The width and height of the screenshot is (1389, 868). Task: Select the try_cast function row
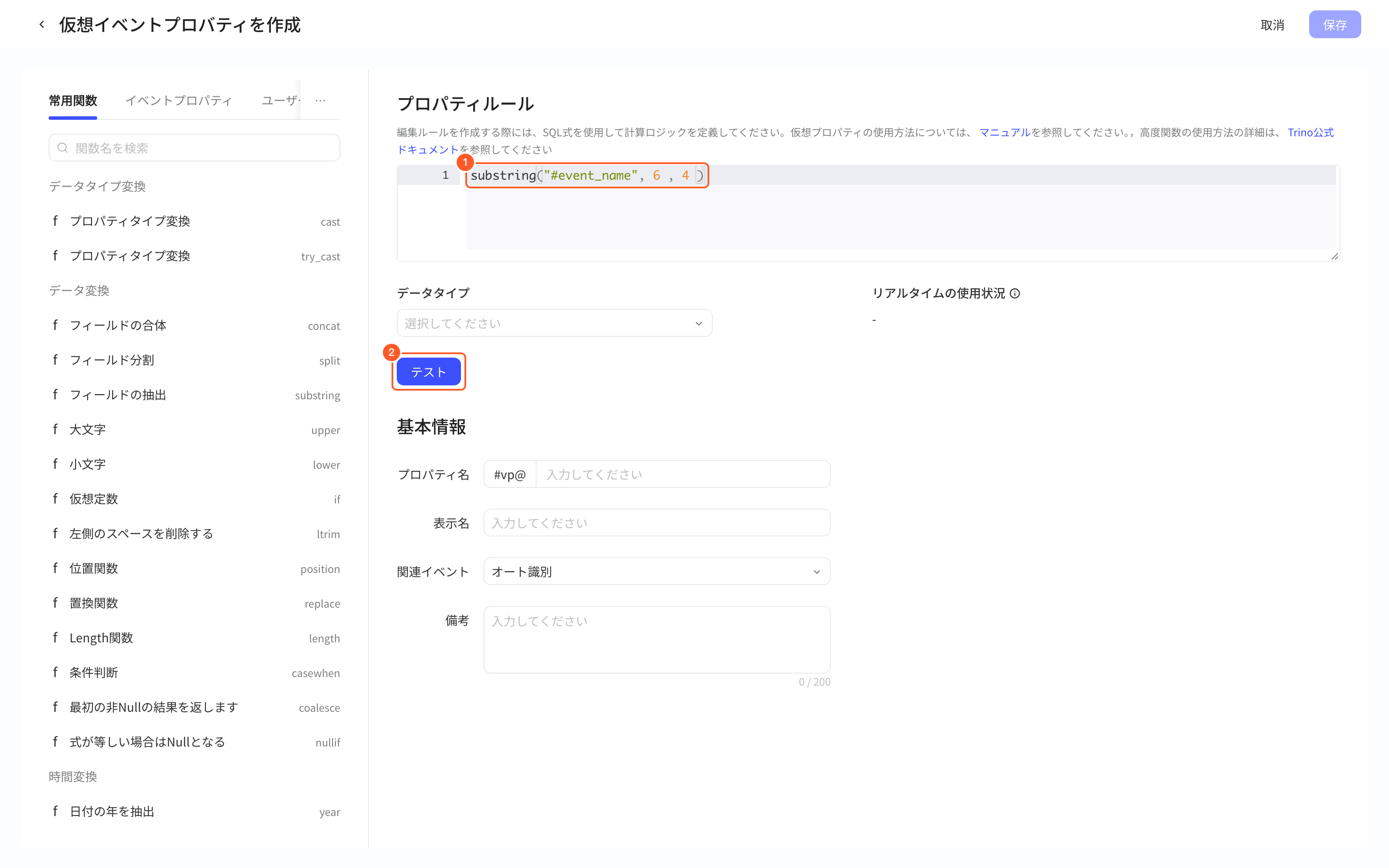194,256
